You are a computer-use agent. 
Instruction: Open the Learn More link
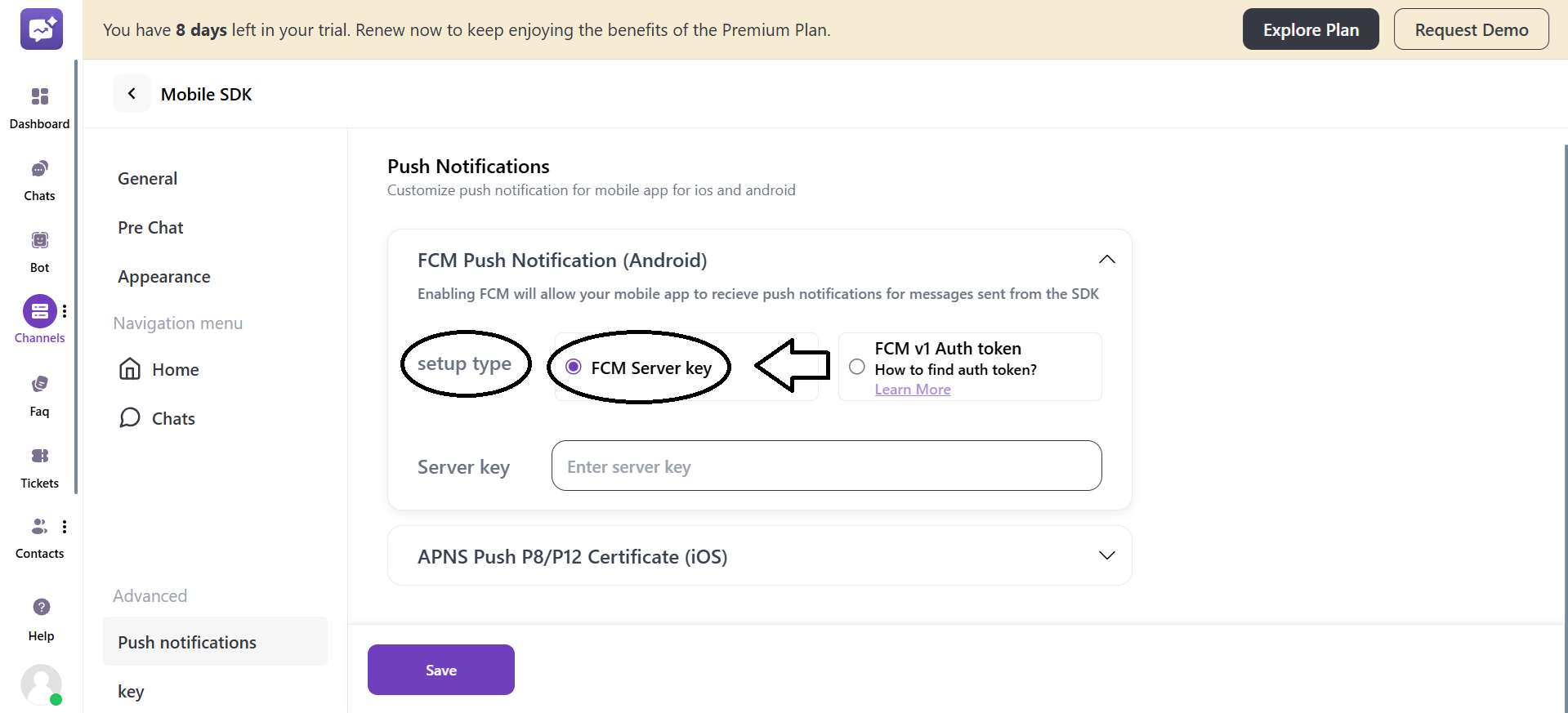pyautogui.click(x=912, y=390)
